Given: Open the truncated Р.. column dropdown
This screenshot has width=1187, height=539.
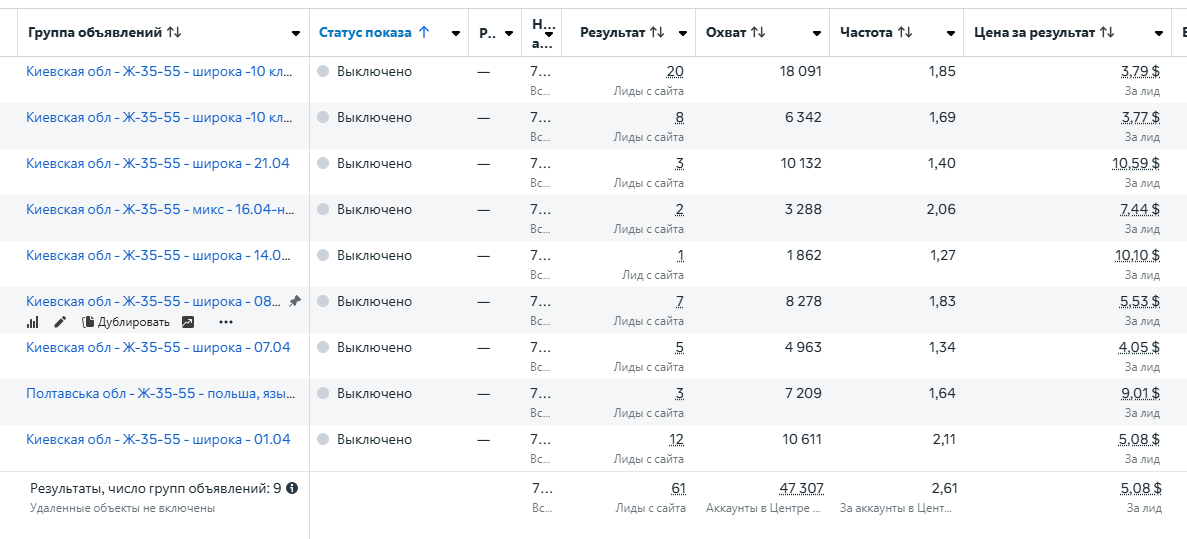Looking at the screenshot, I should coord(509,33).
